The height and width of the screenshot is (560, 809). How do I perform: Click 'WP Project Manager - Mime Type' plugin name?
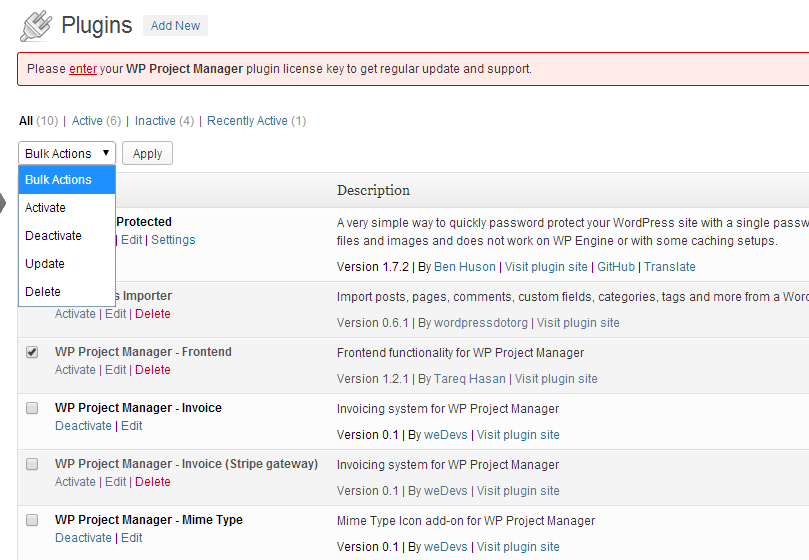[x=149, y=520]
